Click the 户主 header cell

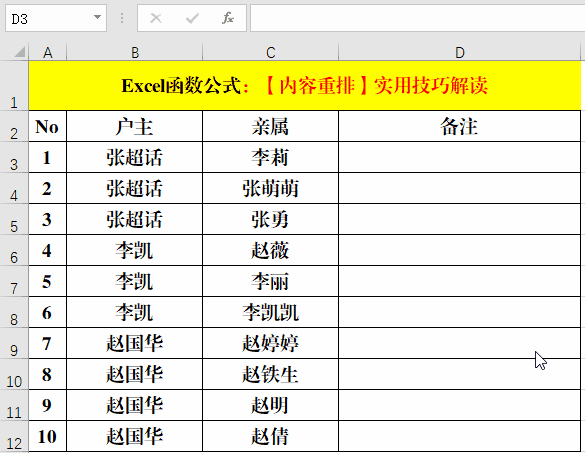(135, 126)
